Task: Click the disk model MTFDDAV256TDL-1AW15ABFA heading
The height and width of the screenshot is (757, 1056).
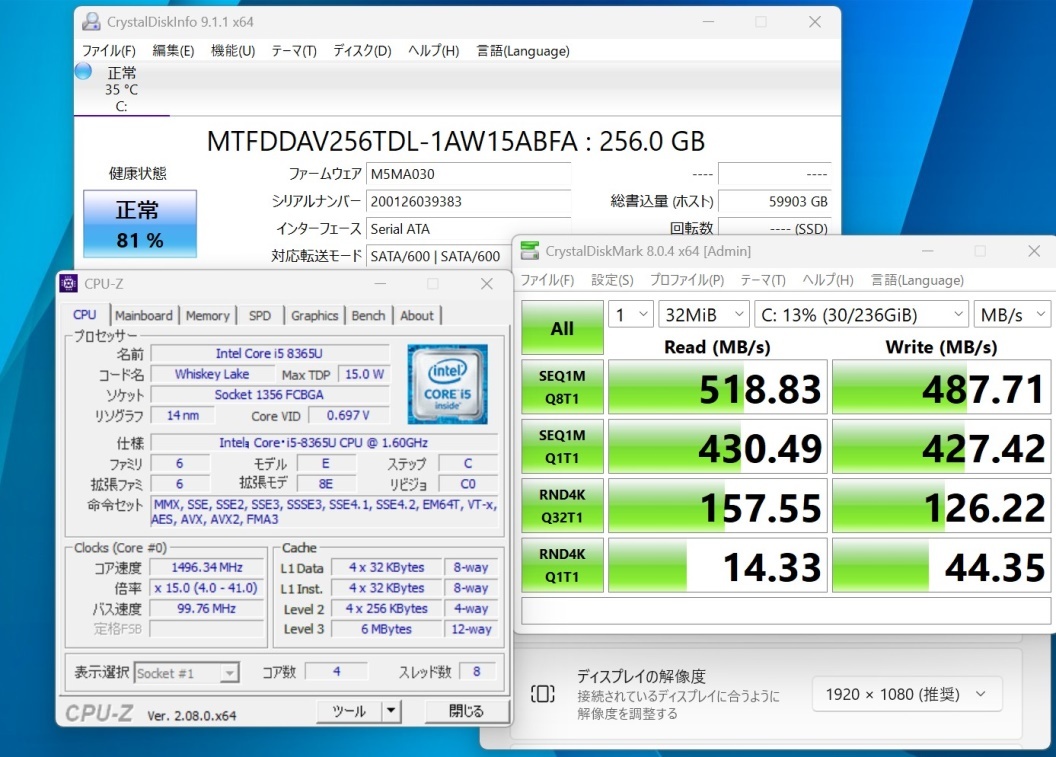Action: 455,141
